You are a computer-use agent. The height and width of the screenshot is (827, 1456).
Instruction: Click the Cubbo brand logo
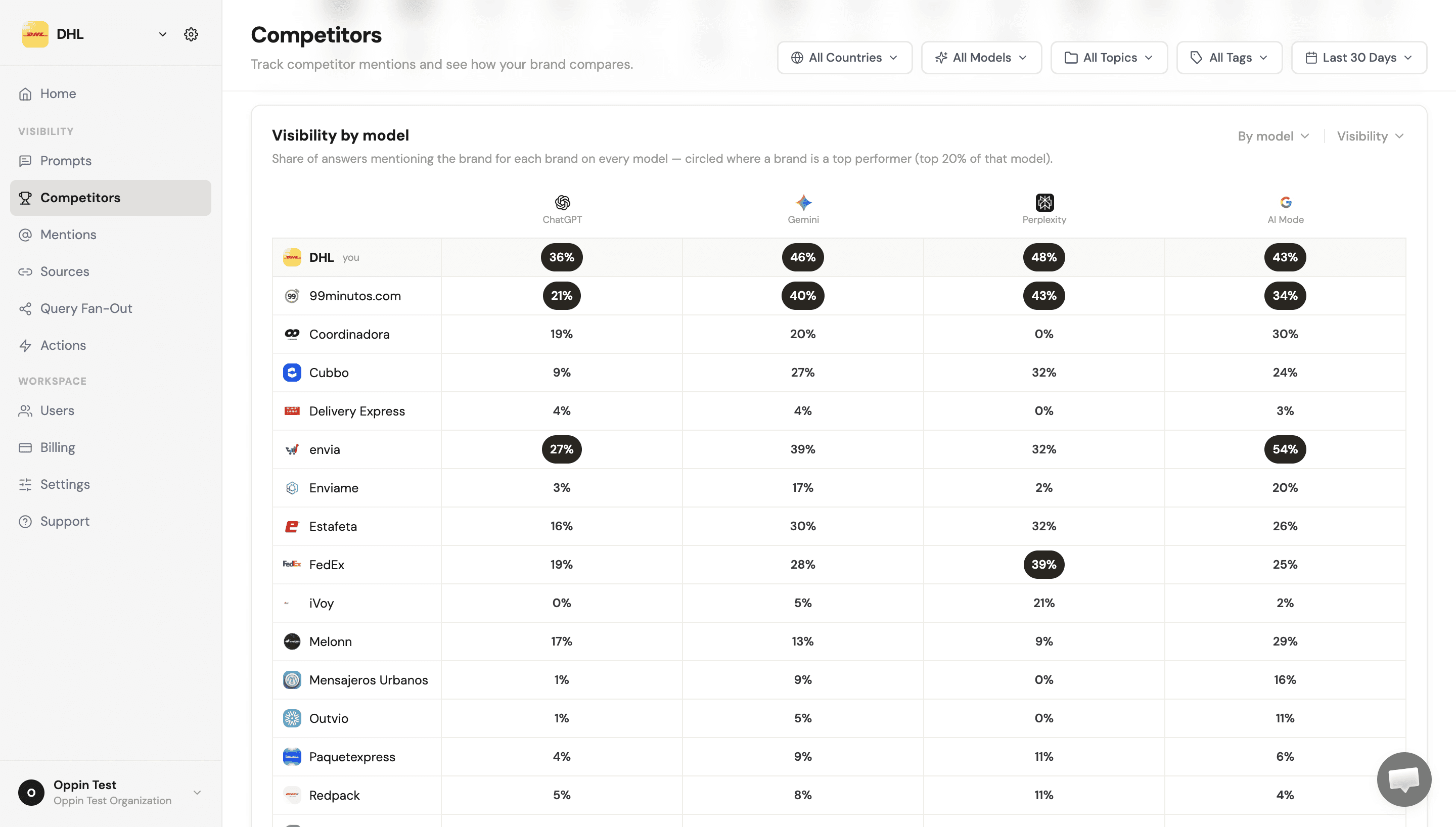click(292, 373)
